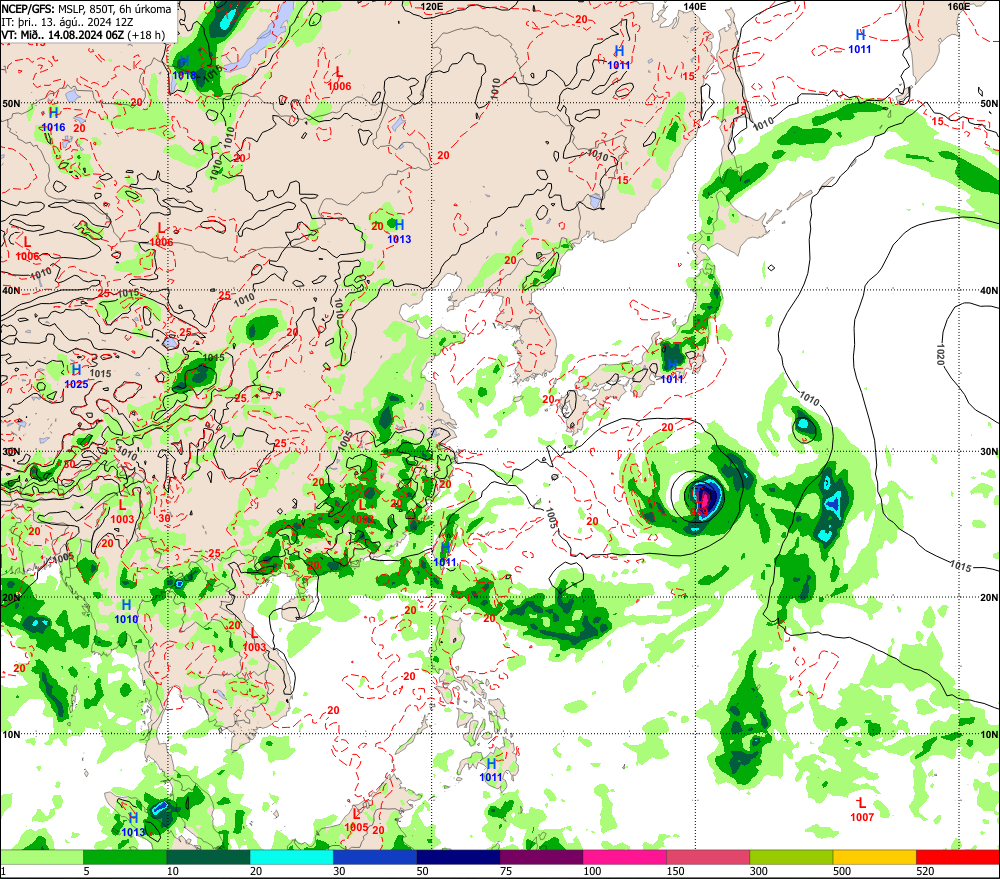Click the '120E' longitude label
Viewport: 1000px width, 879px height.
[x=432, y=6]
